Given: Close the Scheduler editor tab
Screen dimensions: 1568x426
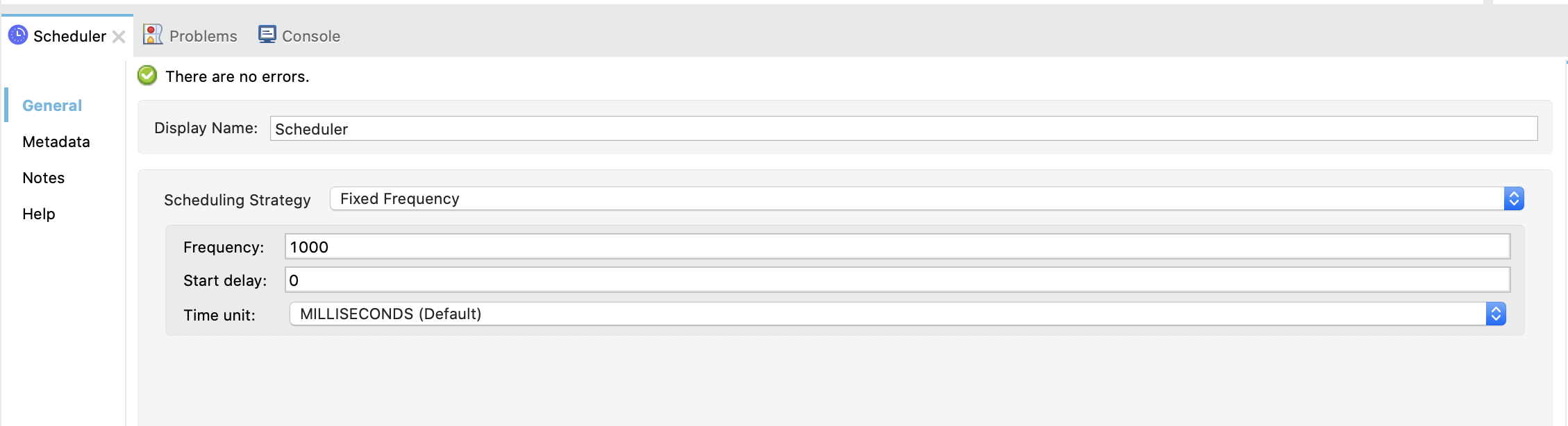Looking at the screenshot, I should [119, 36].
